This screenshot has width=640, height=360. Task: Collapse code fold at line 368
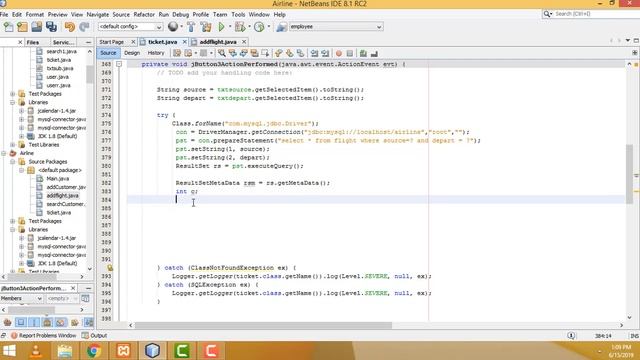pos(119,64)
